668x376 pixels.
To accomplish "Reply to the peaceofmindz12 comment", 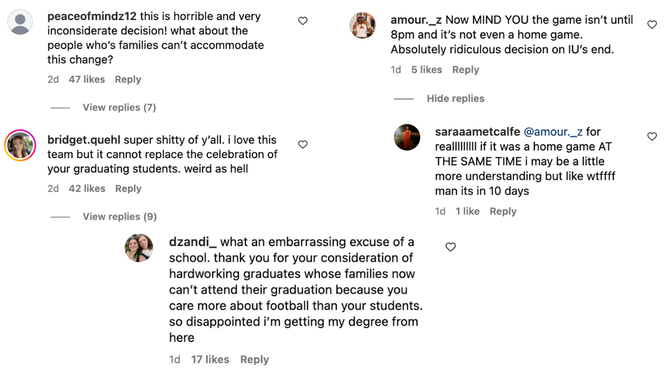I will pos(128,80).
